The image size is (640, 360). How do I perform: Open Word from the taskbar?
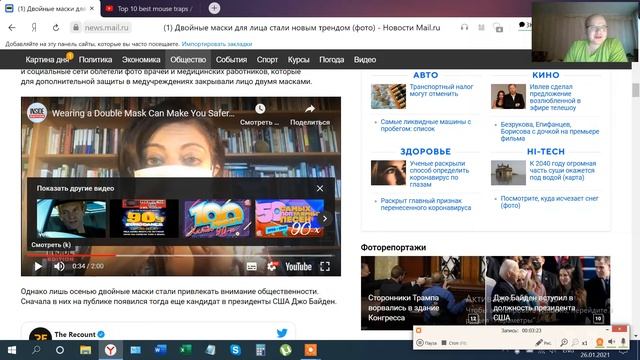coord(160,350)
